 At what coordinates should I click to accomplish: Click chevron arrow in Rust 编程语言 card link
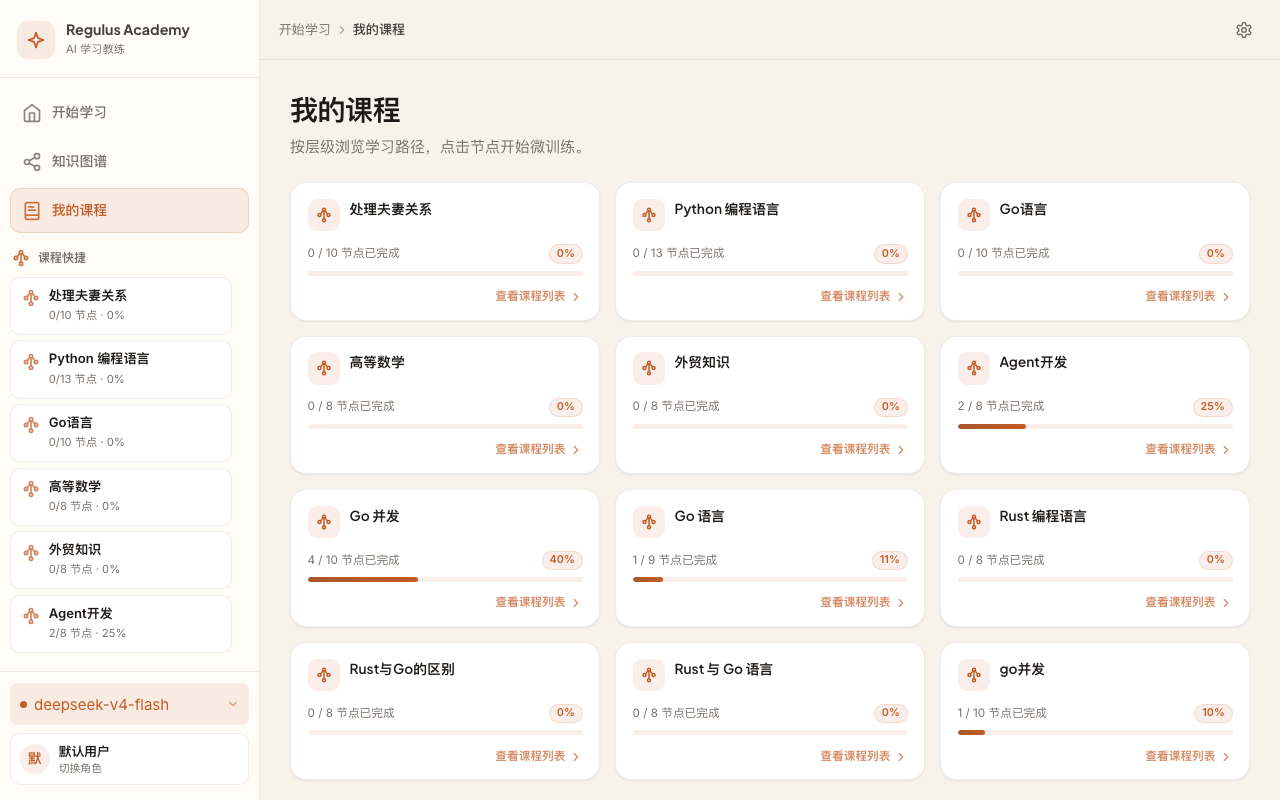click(1226, 603)
